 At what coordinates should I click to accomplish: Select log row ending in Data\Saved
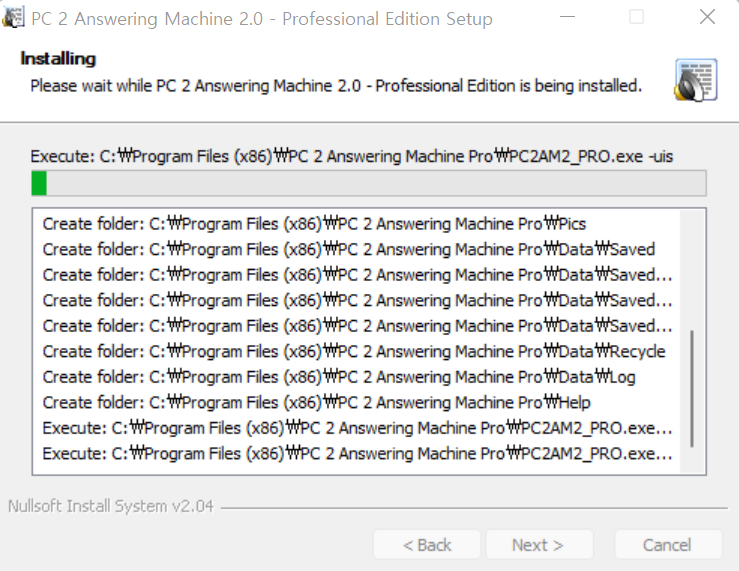pyautogui.click(x=349, y=249)
